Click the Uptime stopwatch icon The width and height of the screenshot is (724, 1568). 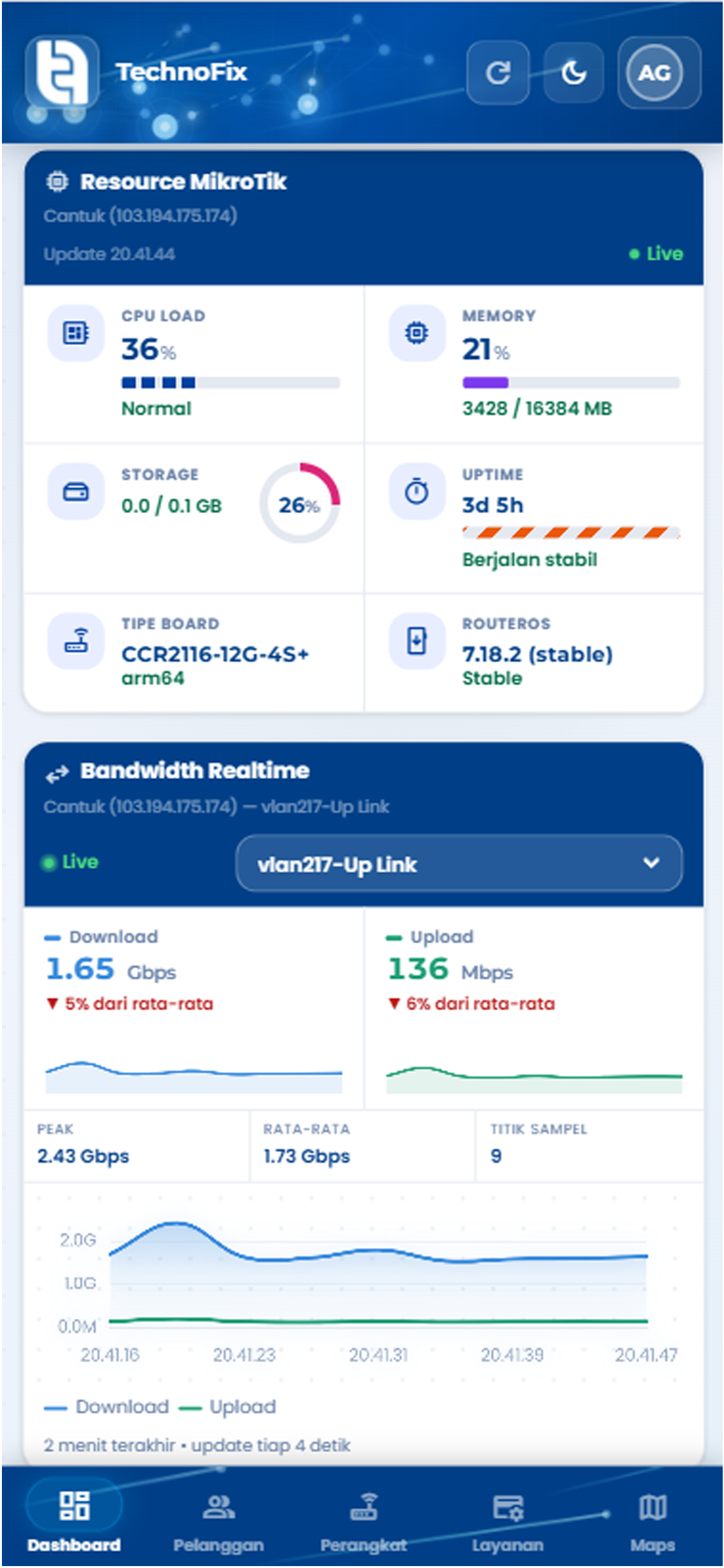(x=417, y=492)
